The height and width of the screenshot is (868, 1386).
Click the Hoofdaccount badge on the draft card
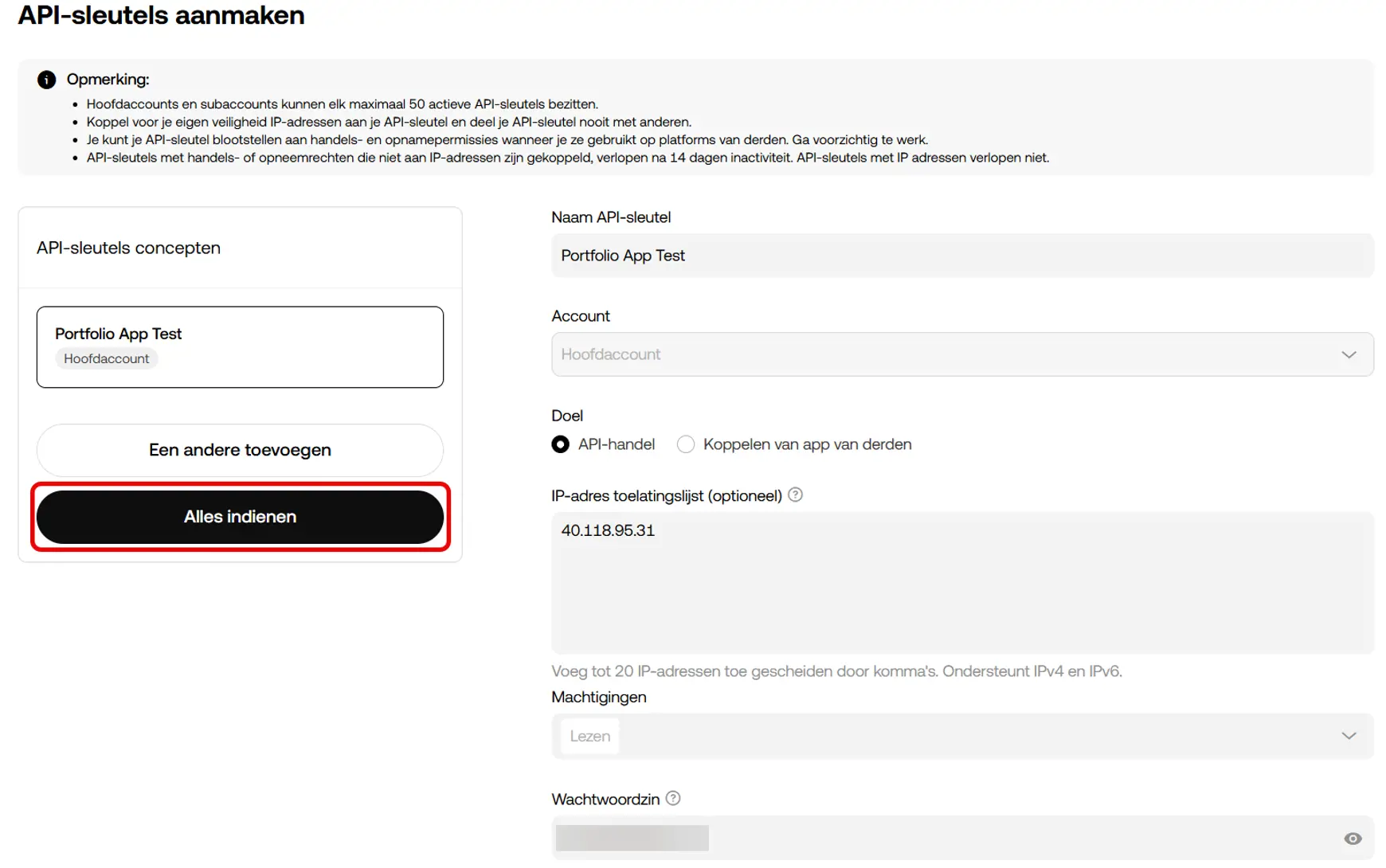point(106,358)
